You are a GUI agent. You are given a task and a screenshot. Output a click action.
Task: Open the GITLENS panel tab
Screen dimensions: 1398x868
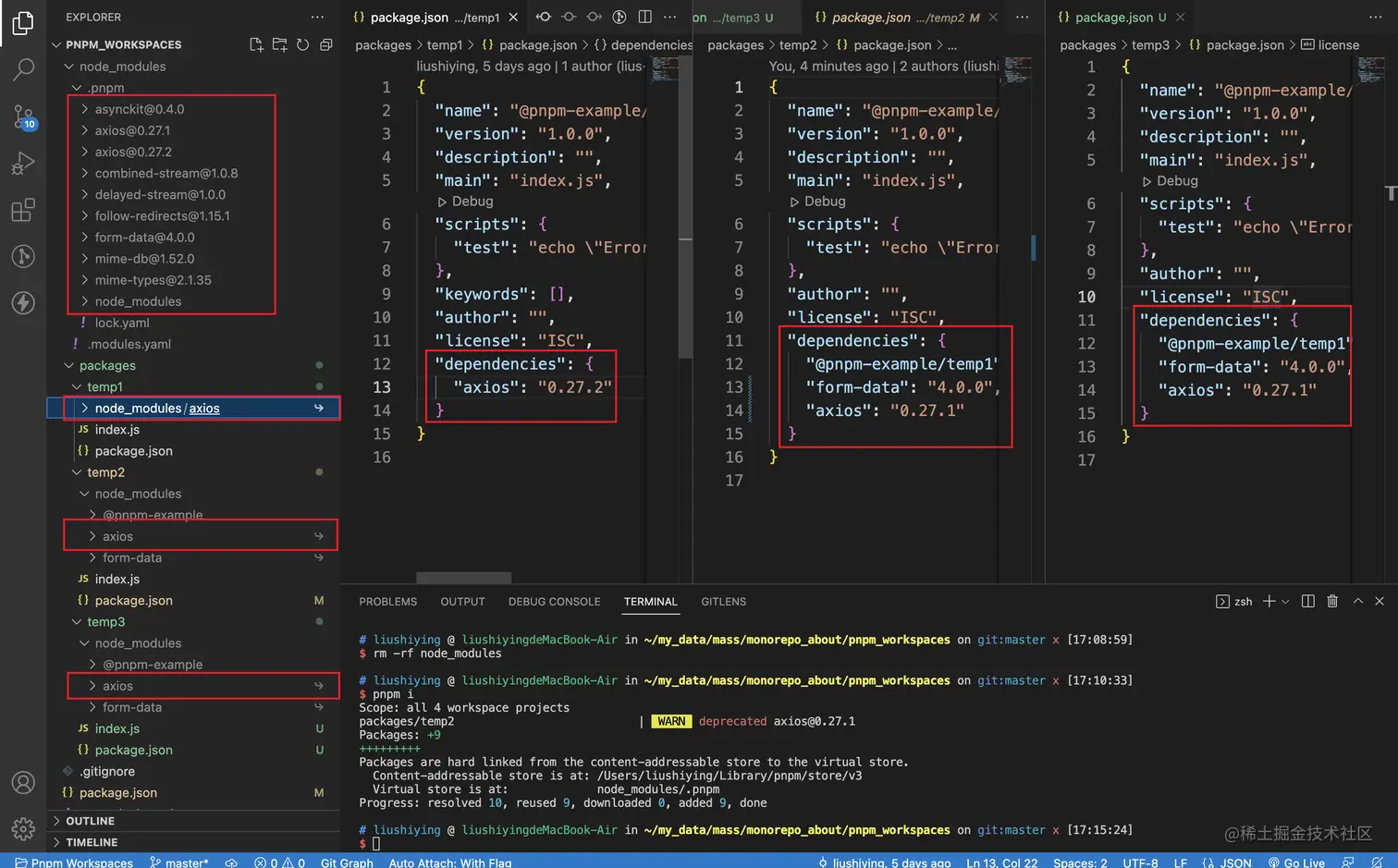point(723,601)
